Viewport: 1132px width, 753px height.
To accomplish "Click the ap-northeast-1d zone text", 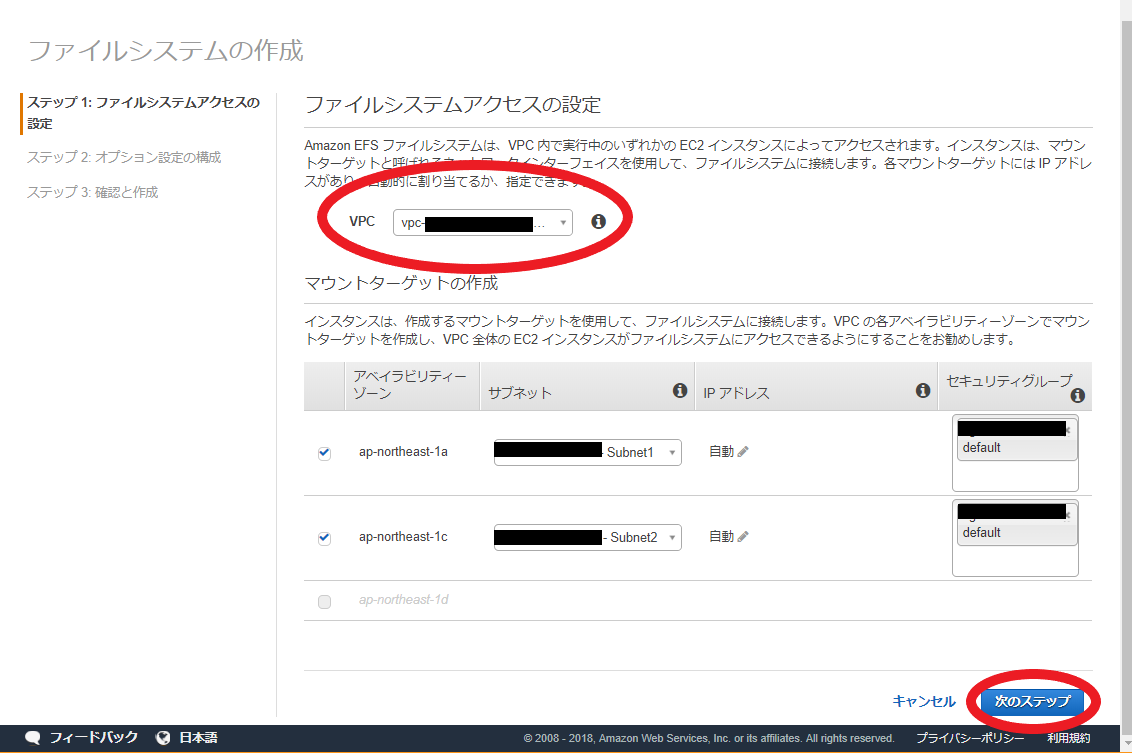I will [404, 600].
